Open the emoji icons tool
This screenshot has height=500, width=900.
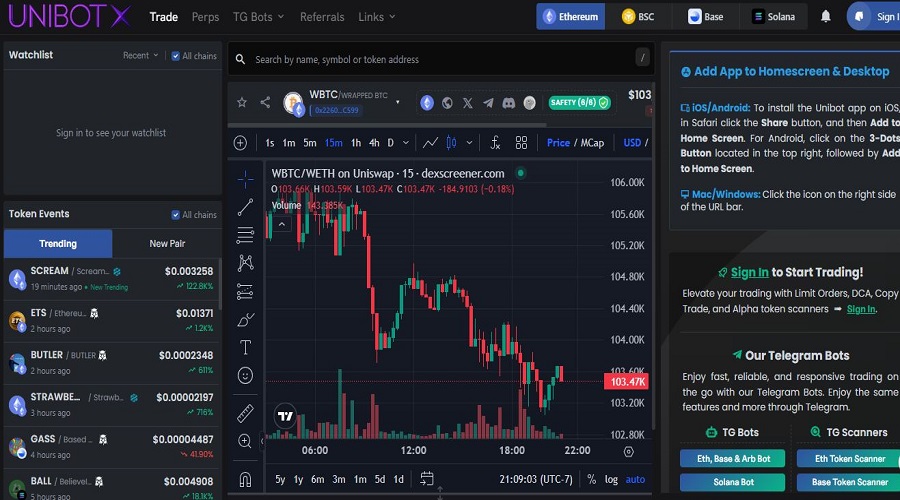point(245,375)
